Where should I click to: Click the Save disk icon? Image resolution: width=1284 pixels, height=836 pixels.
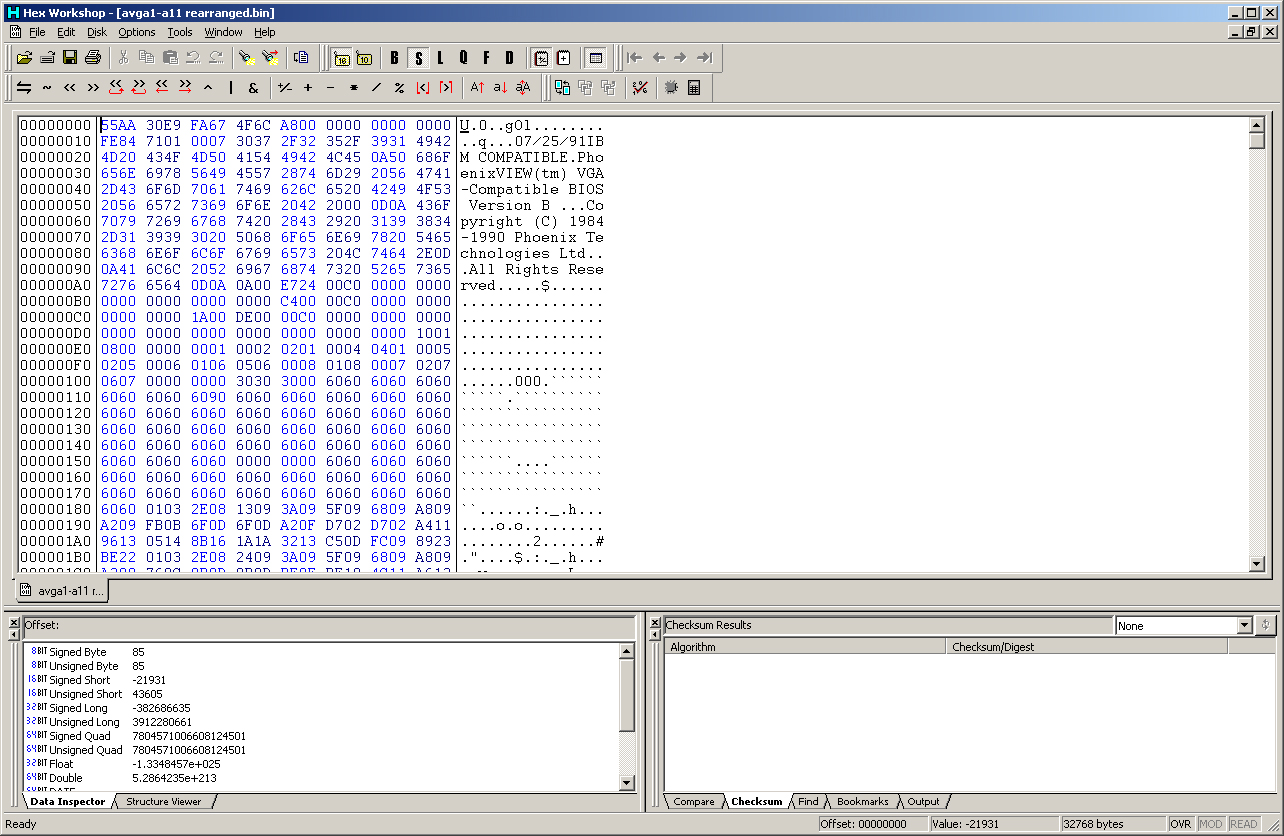(70, 58)
